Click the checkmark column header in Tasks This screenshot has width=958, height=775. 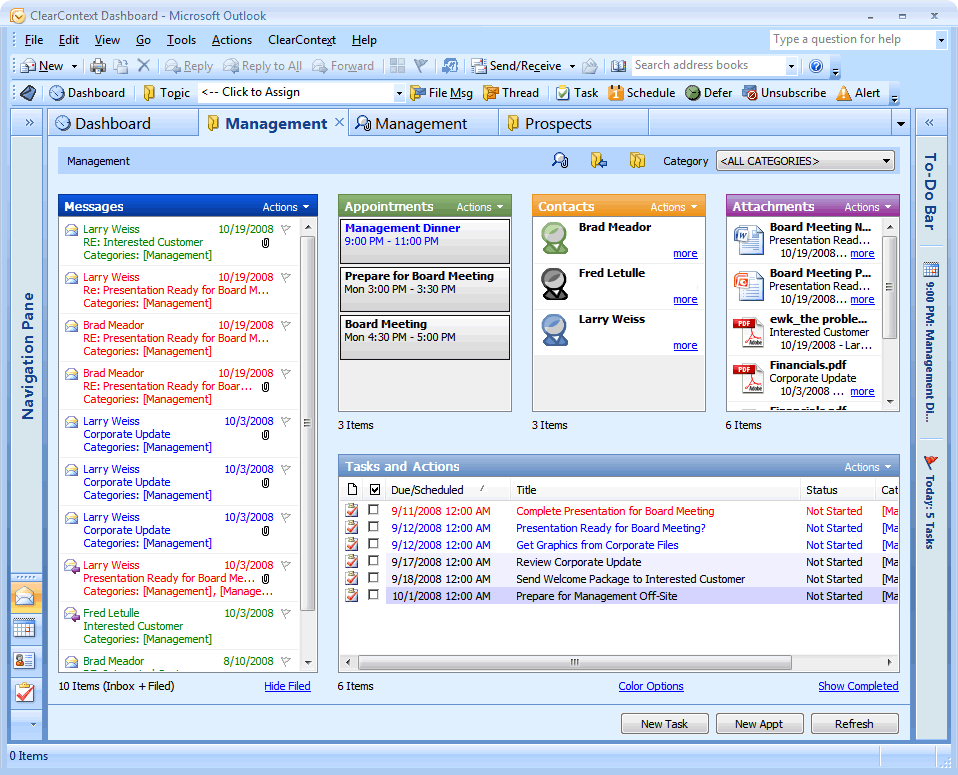[x=375, y=490]
